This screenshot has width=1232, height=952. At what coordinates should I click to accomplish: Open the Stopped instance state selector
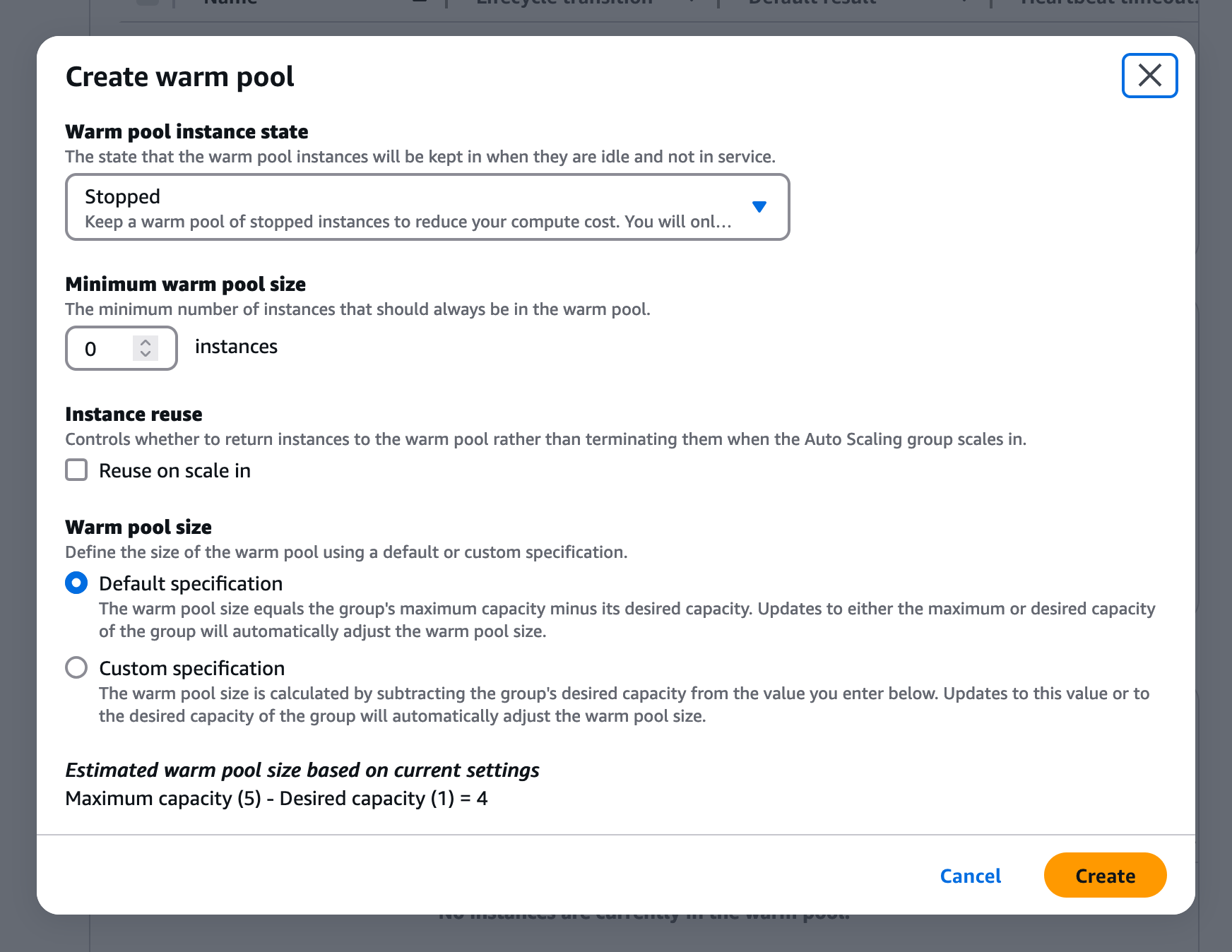(x=427, y=207)
